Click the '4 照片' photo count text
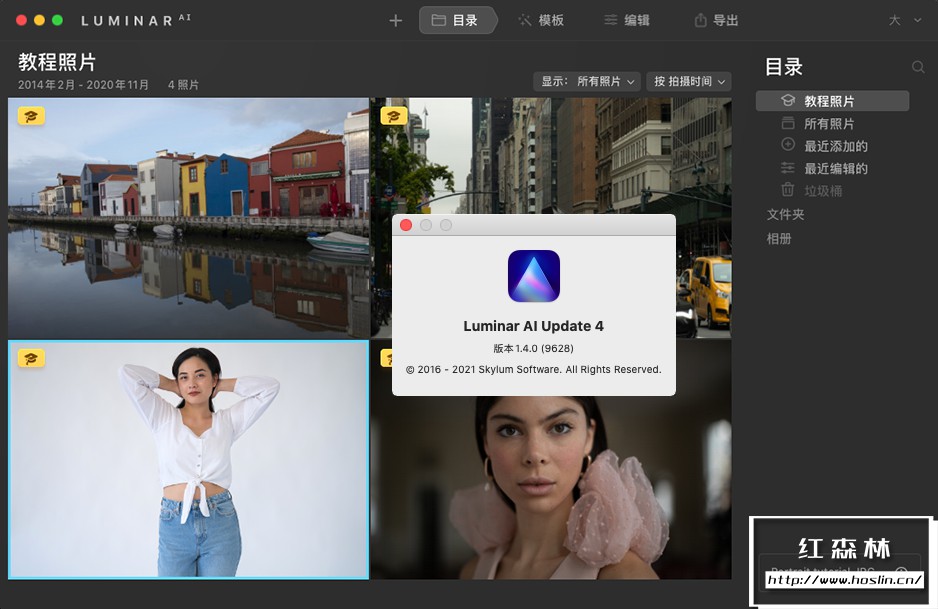Viewport: 938px width, 609px height. coord(183,85)
